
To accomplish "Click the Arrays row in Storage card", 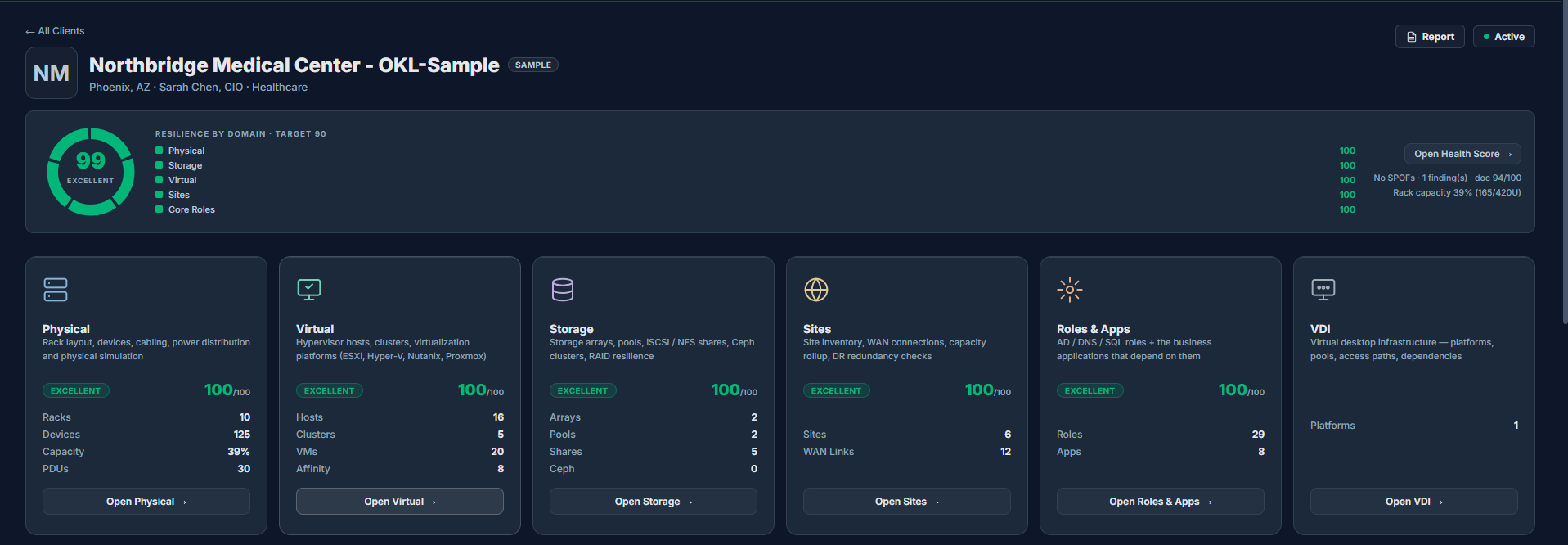I will (654, 417).
